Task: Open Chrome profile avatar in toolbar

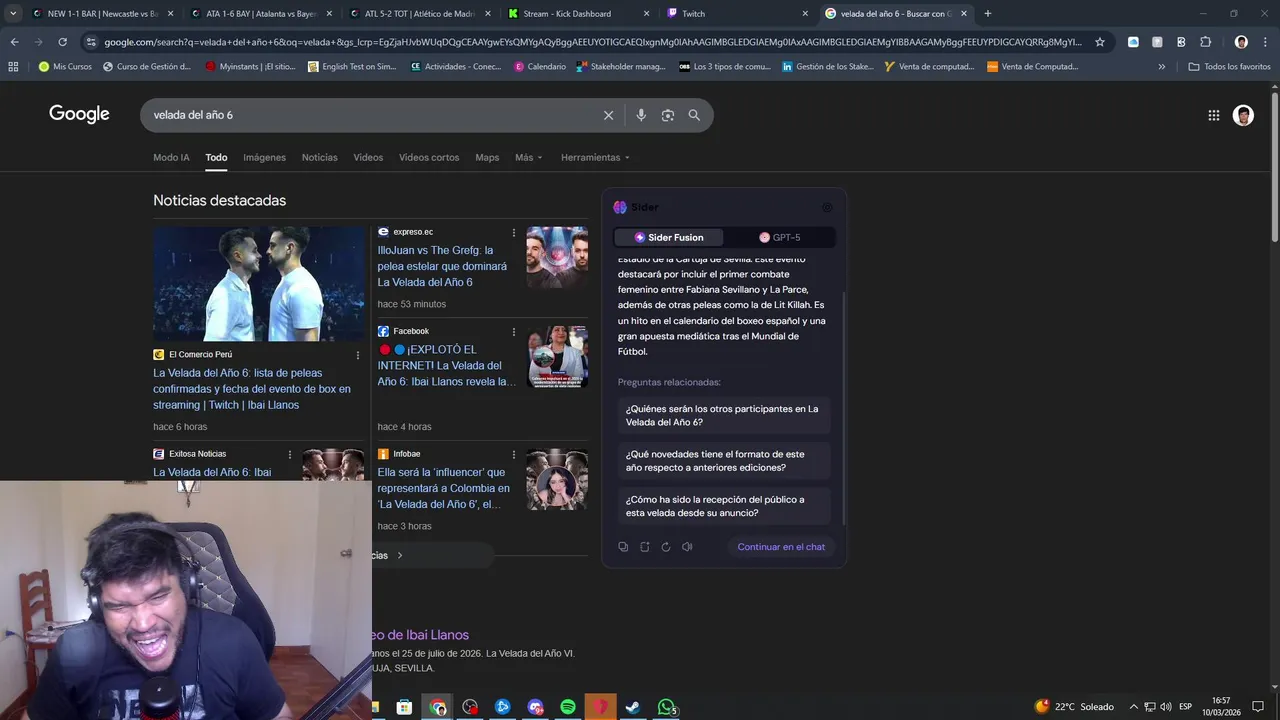Action: [x=1241, y=42]
